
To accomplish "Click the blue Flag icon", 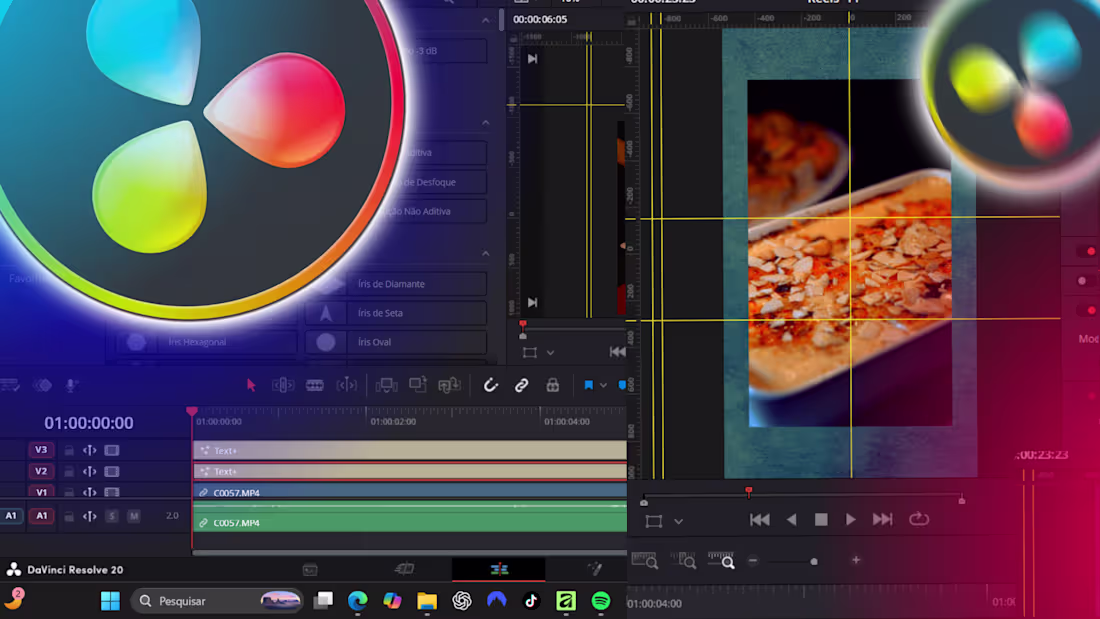I will [x=589, y=385].
